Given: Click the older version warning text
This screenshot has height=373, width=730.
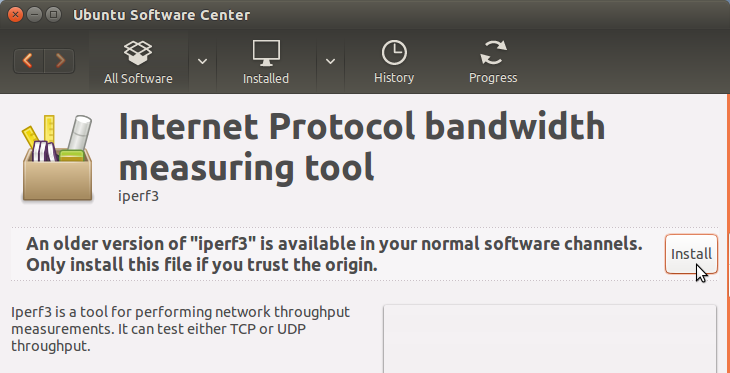Looking at the screenshot, I should [x=334, y=254].
